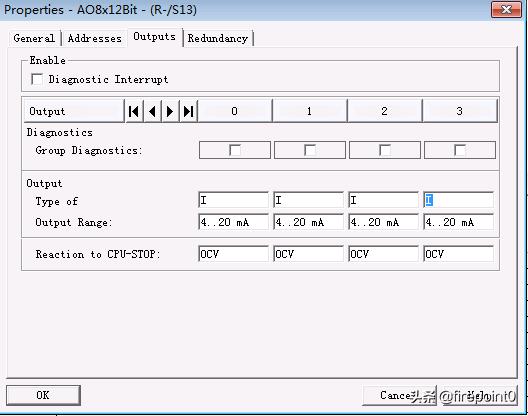Enable the Diagnostic Interrupt checkbox
The width and height of the screenshot is (528, 416).
[37, 79]
